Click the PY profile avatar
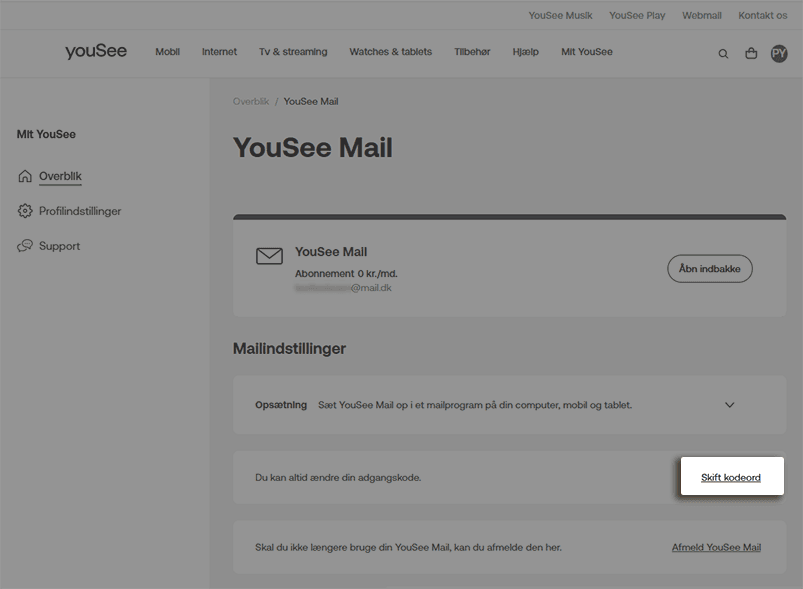803x589 pixels. [x=779, y=54]
